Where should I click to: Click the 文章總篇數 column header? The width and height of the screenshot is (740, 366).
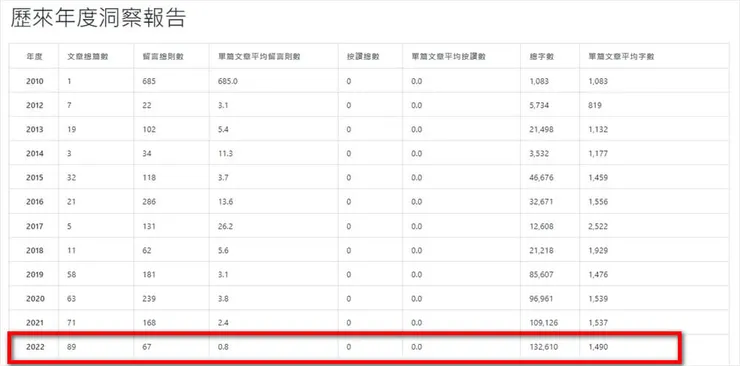89,57
